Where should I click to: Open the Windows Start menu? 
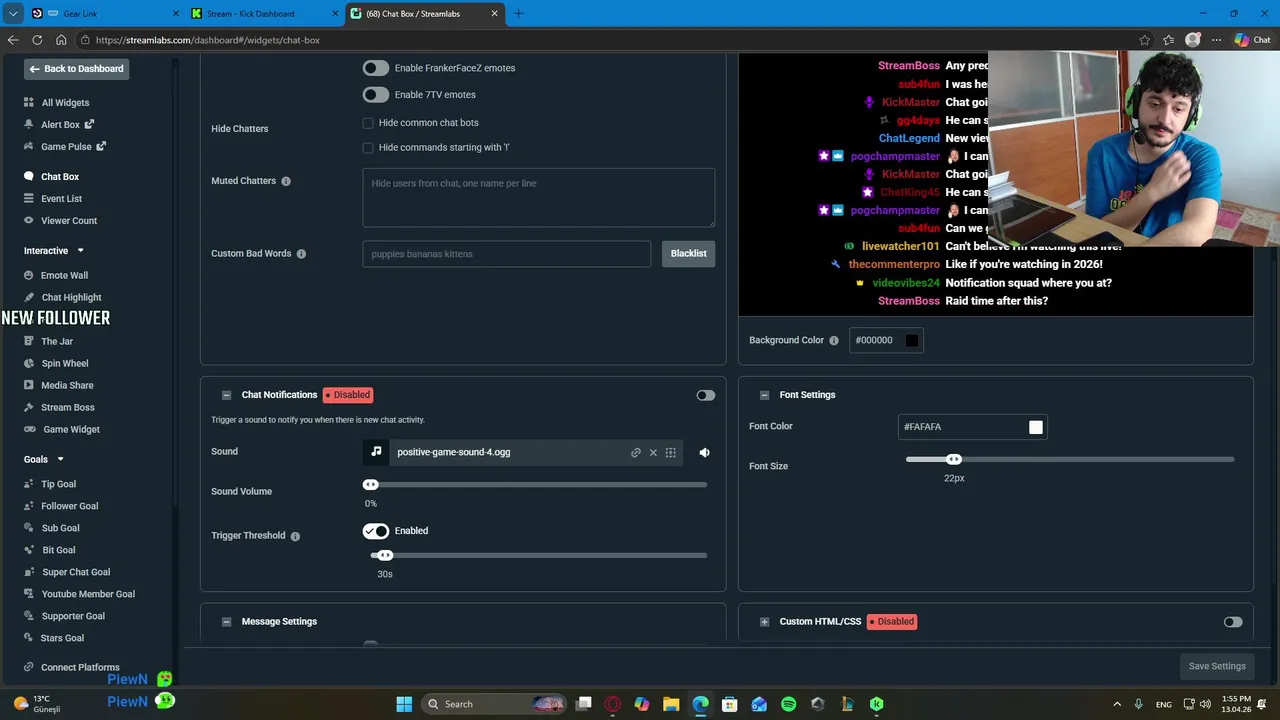(404, 704)
